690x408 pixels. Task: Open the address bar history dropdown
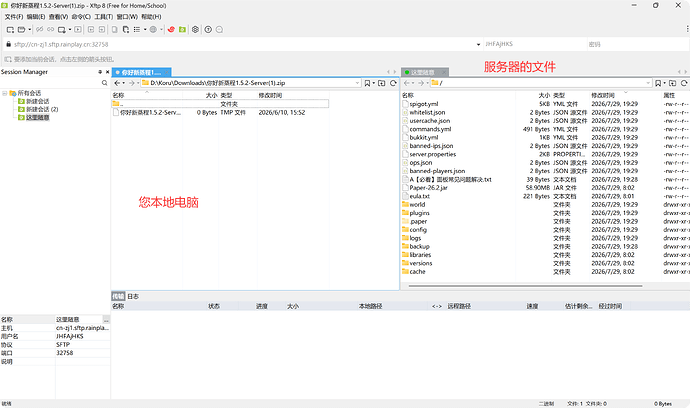click(x=478, y=44)
